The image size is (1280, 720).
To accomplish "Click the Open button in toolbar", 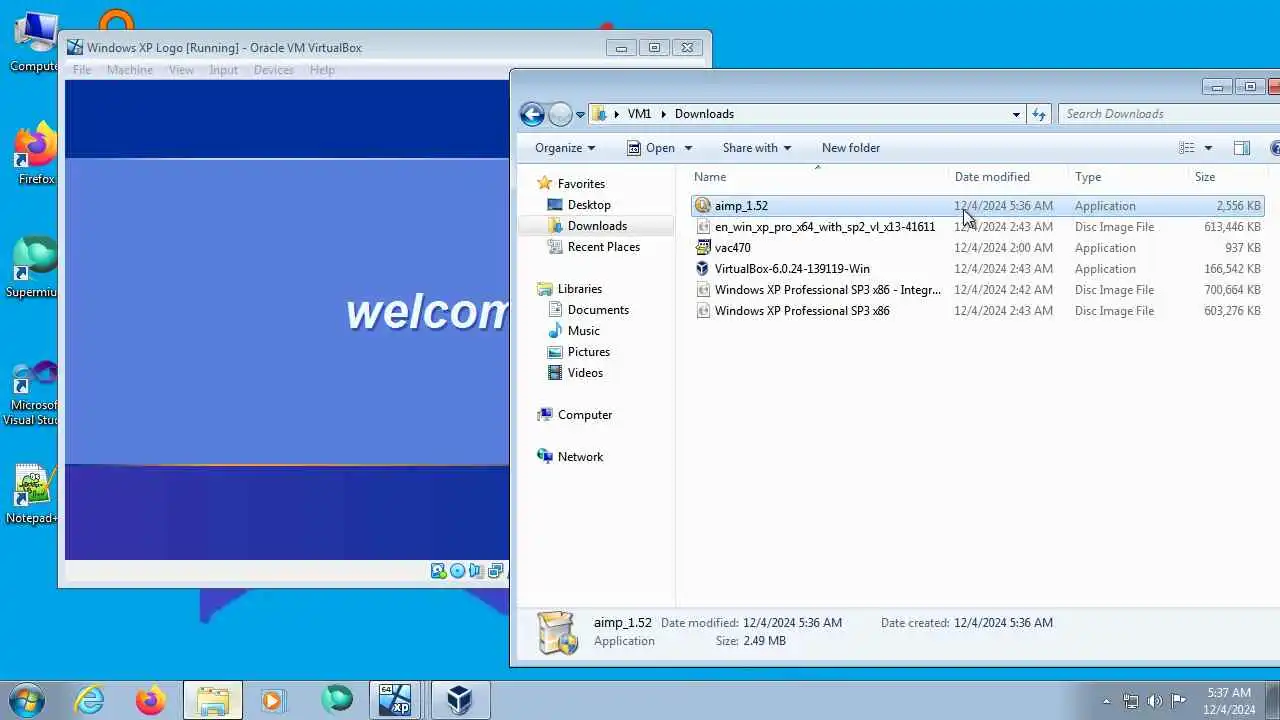I will (x=651, y=148).
